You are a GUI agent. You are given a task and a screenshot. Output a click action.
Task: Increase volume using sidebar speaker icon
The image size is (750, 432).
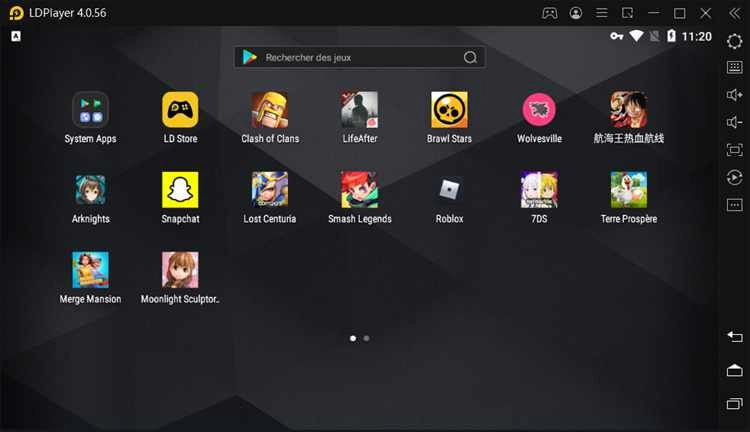[735, 95]
